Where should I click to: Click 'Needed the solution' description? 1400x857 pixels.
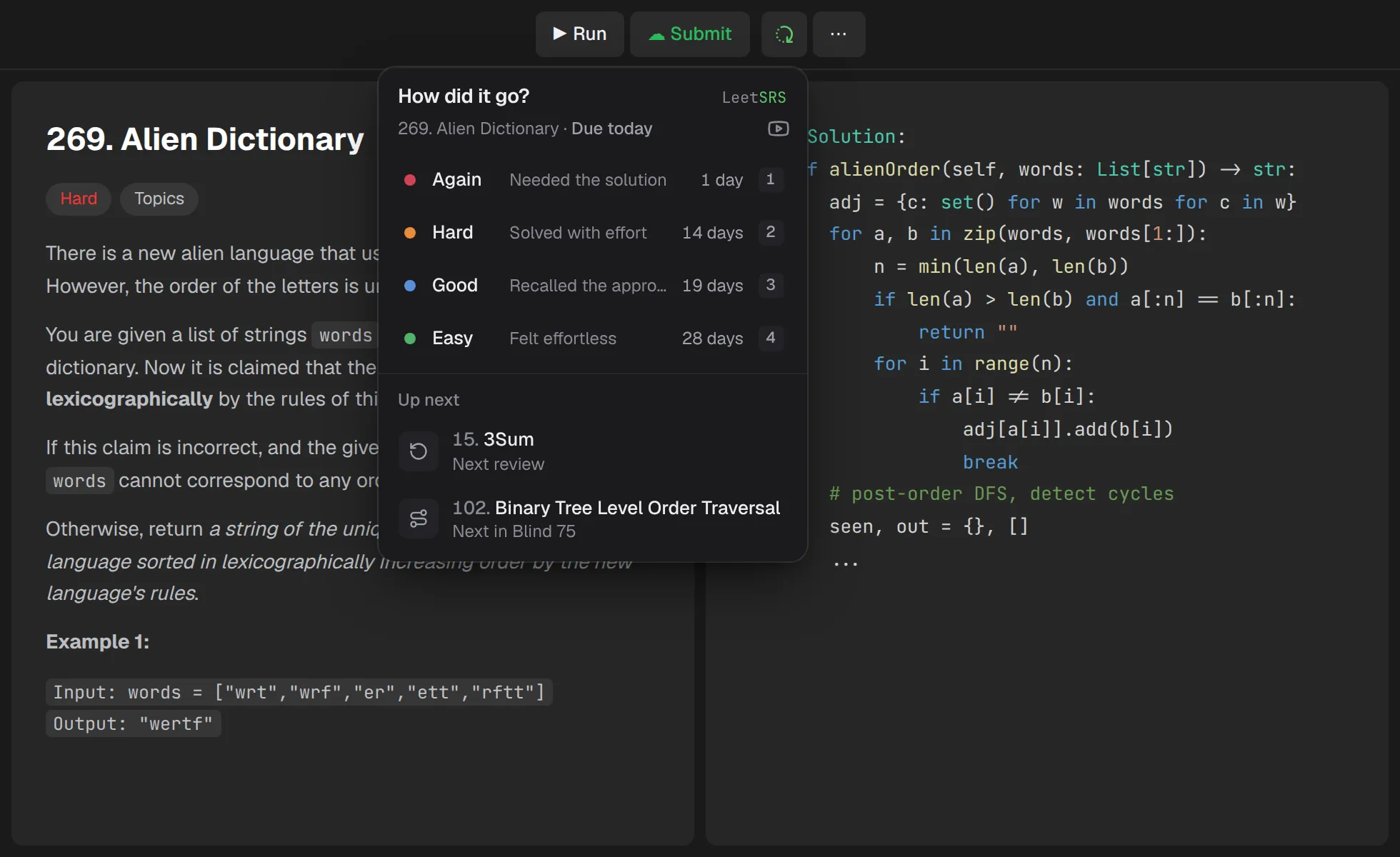588,180
